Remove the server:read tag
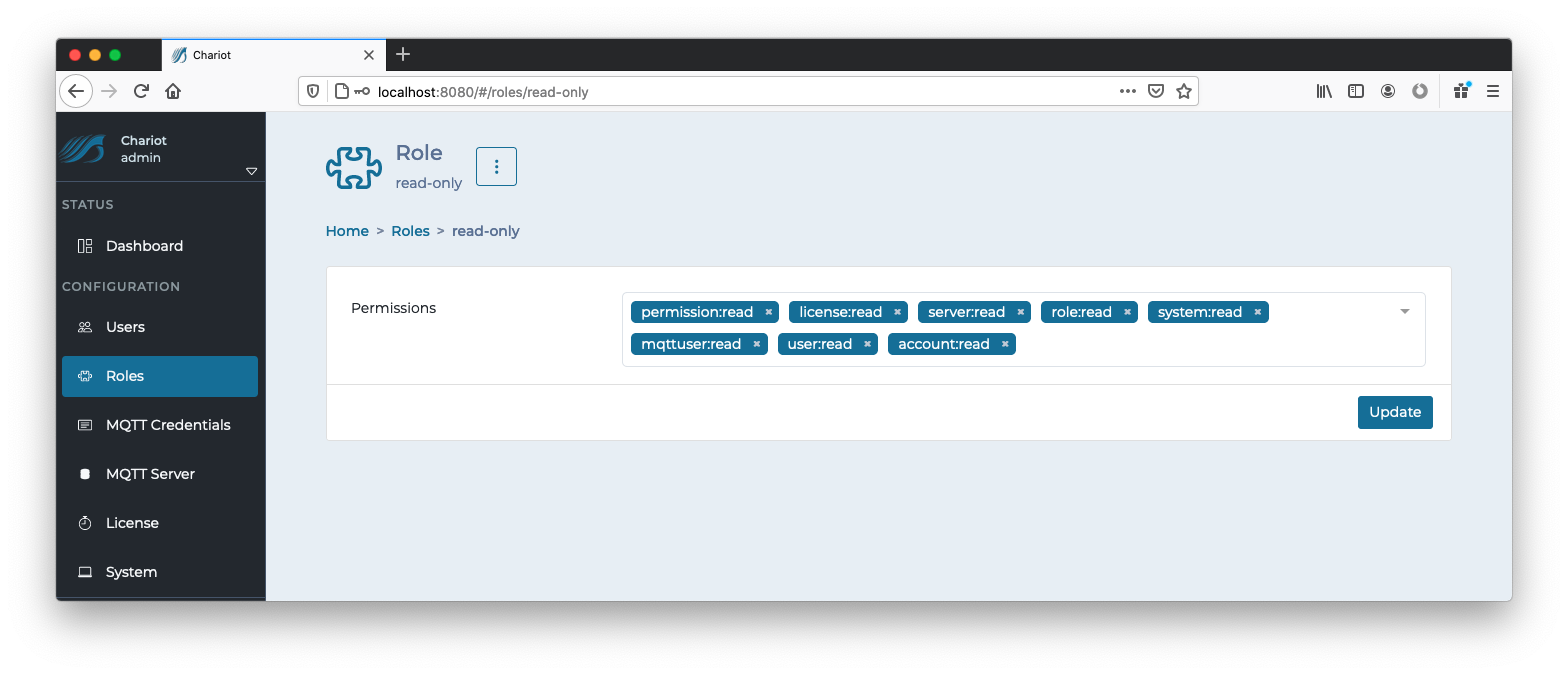Screen dimensions: 1568x675 point(1020,312)
